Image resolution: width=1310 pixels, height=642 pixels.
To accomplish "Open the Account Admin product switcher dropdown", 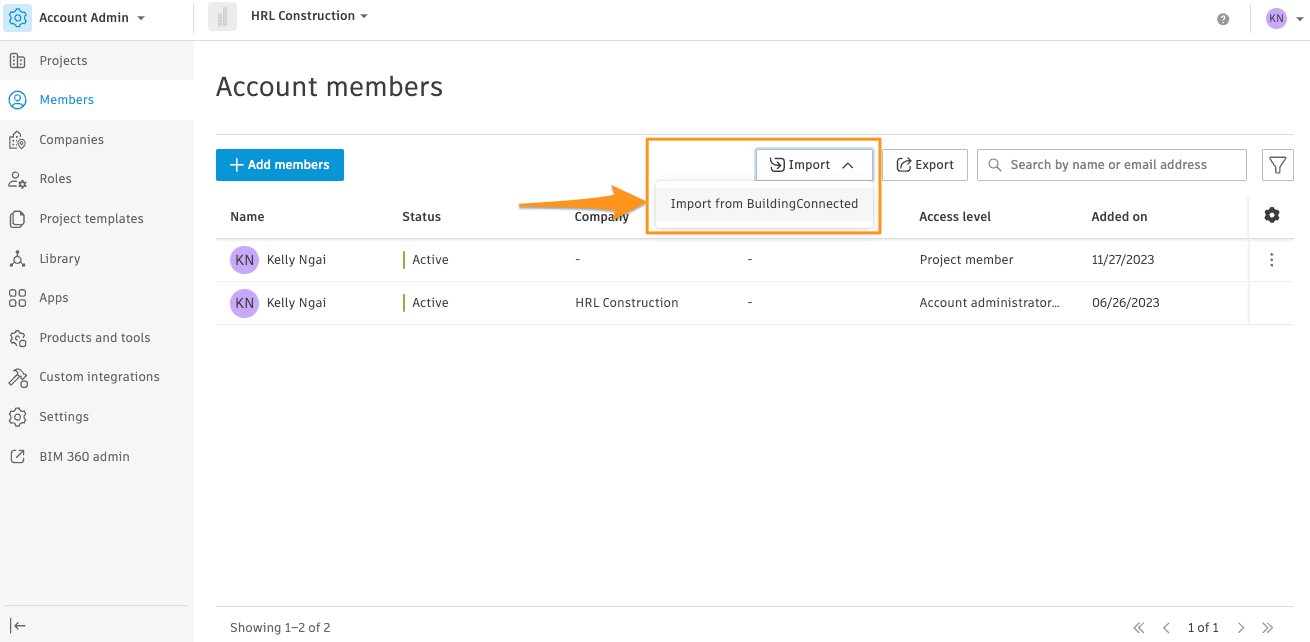I will pyautogui.click(x=92, y=18).
